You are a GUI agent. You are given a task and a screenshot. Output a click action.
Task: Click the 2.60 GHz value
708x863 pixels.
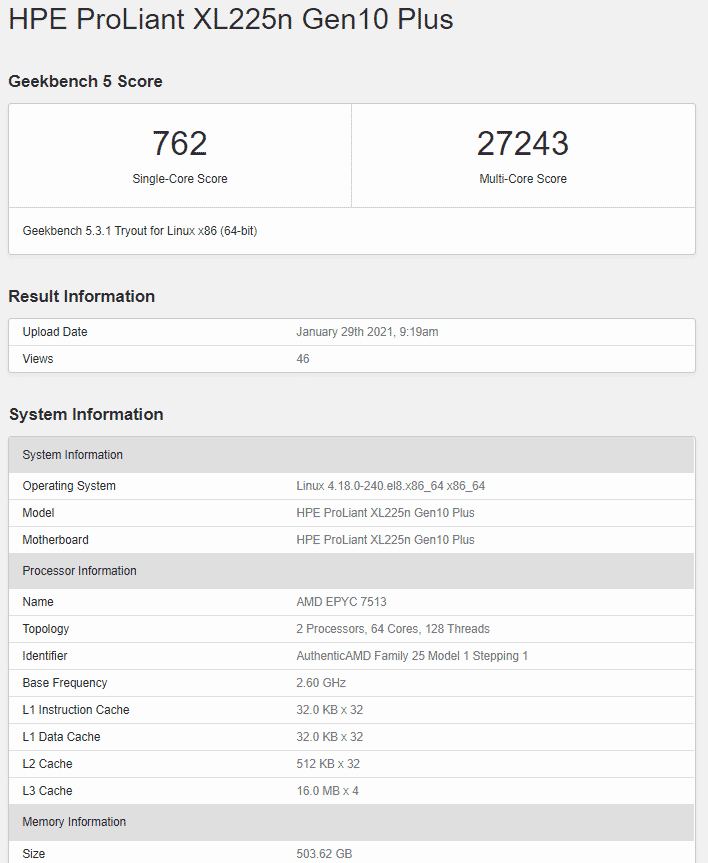click(x=321, y=683)
